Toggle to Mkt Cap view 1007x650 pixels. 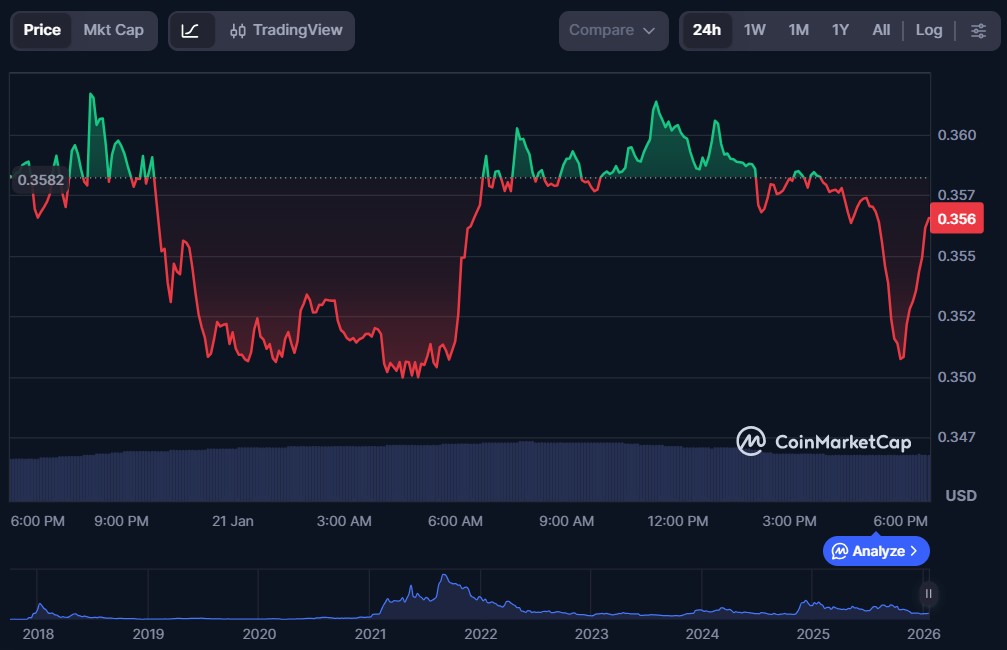point(113,30)
